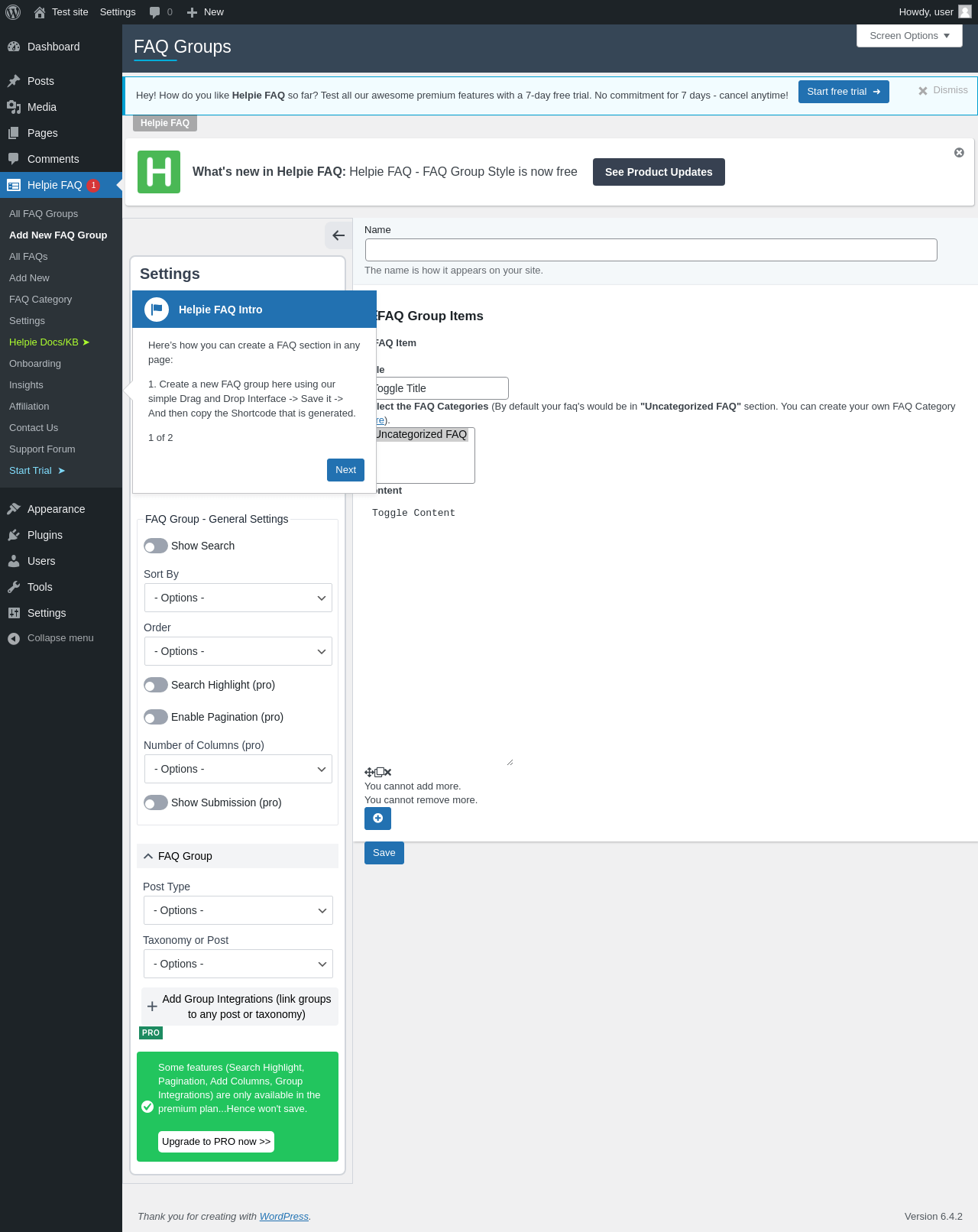The image size is (978, 1232).
Task: Click the Toggle Content text area
Action: pyautogui.click(x=439, y=634)
